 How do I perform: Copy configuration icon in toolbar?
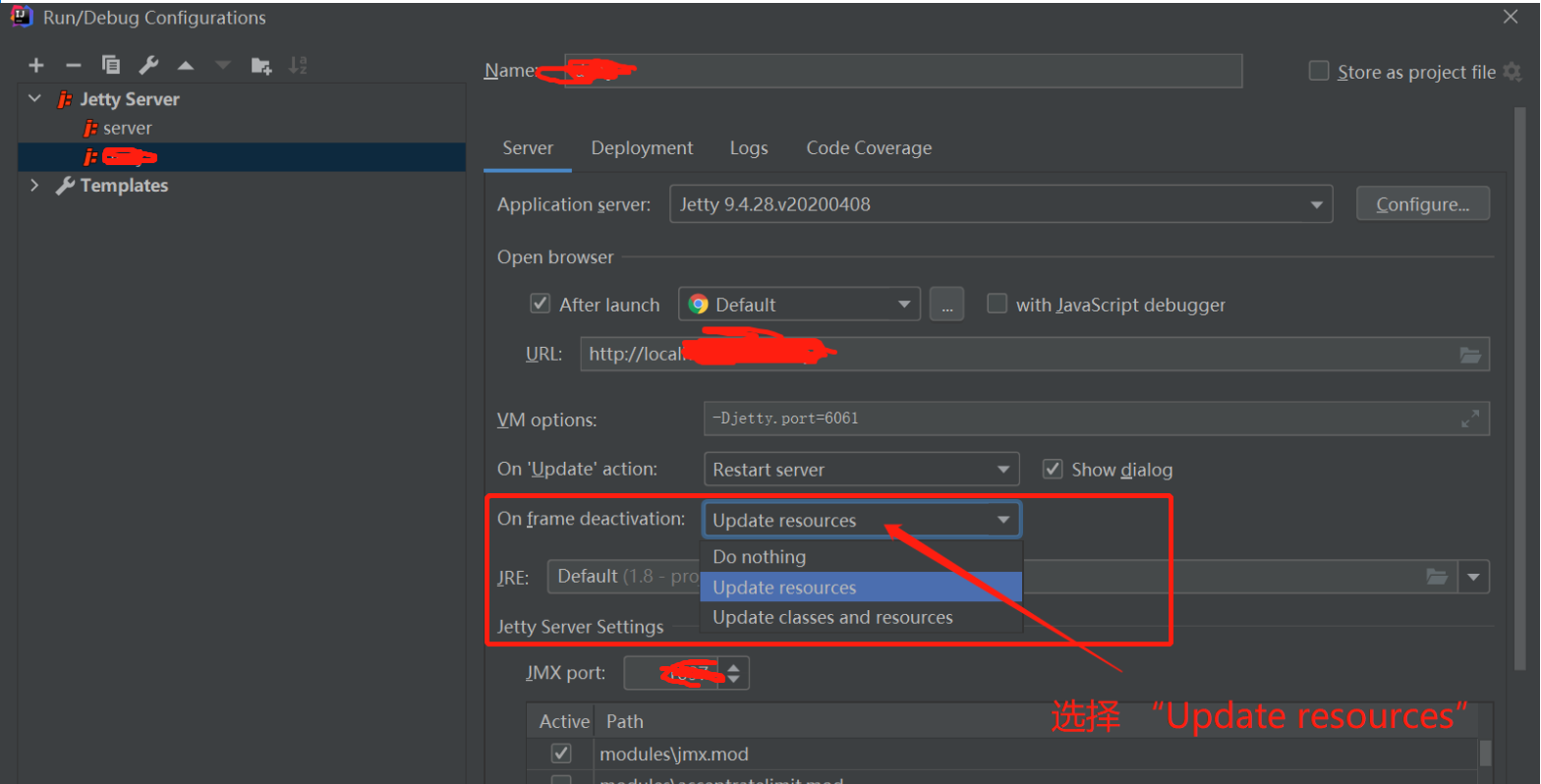coord(111,65)
